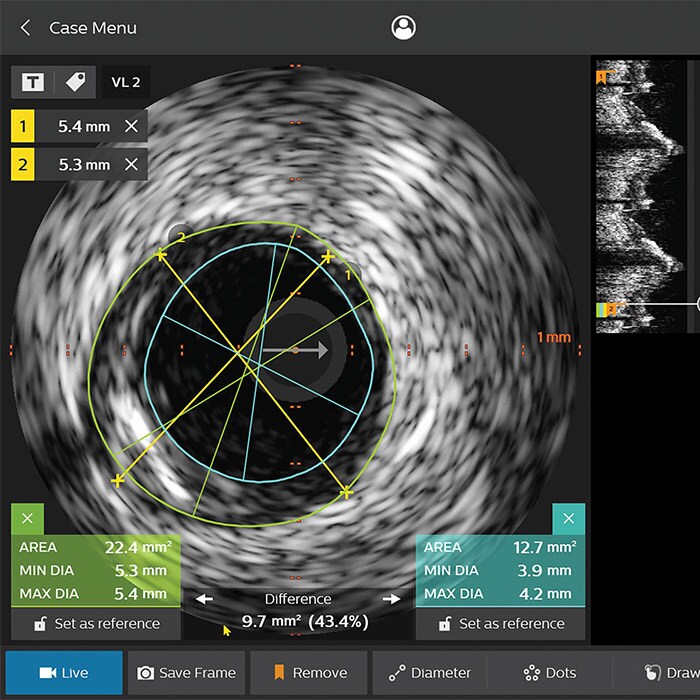Click the 1 mm scale label
This screenshot has width=700, height=700.
[554, 337]
